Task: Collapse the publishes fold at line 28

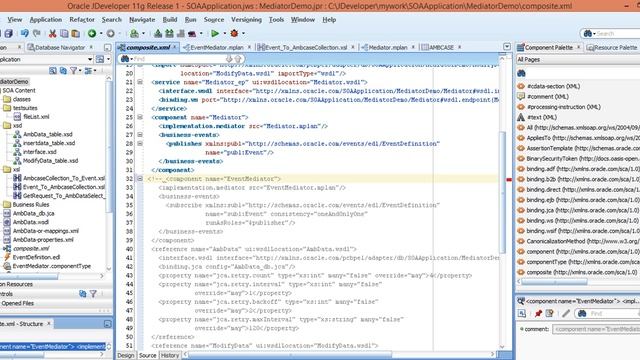Action: (x=140, y=143)
